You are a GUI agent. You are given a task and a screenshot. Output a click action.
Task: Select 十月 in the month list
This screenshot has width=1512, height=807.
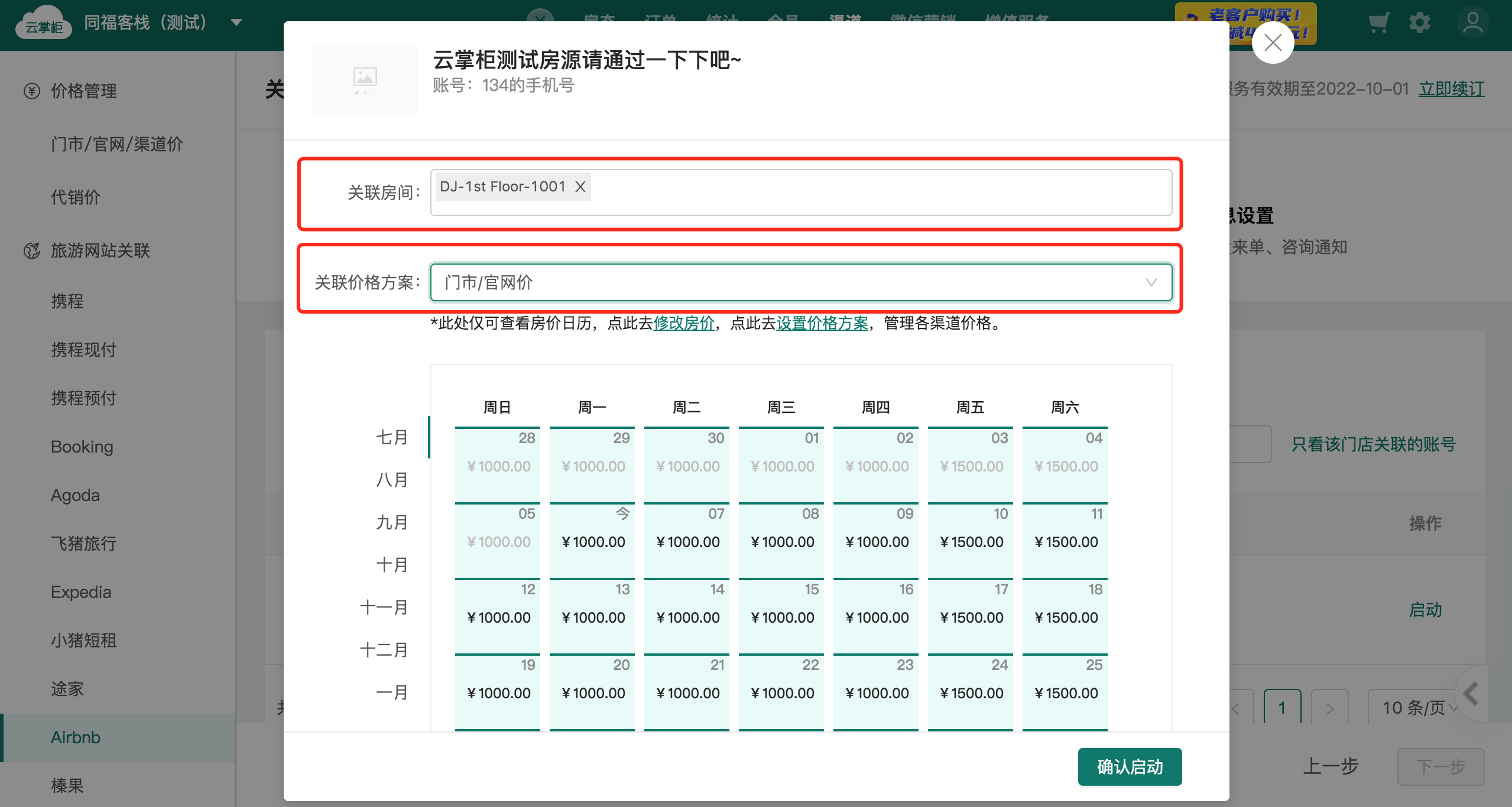392,564
